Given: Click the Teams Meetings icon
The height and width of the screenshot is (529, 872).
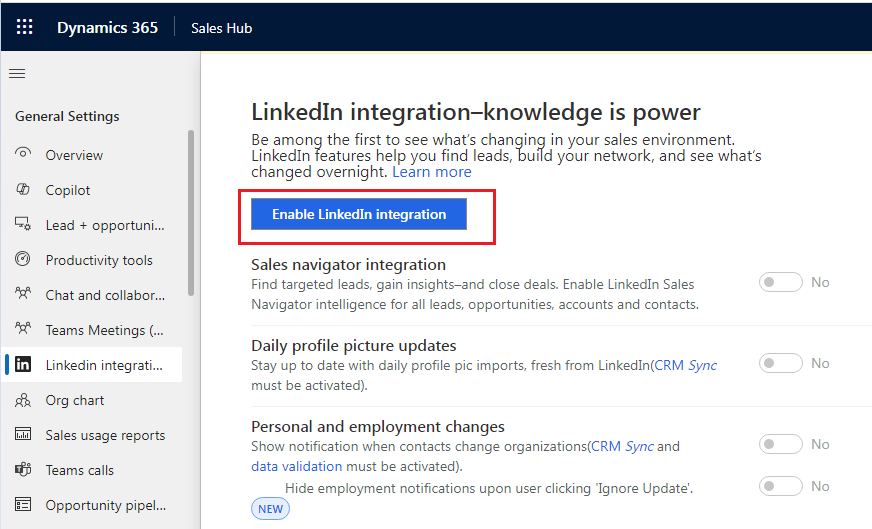Looking at the screenshot, I should coord(23,328).
